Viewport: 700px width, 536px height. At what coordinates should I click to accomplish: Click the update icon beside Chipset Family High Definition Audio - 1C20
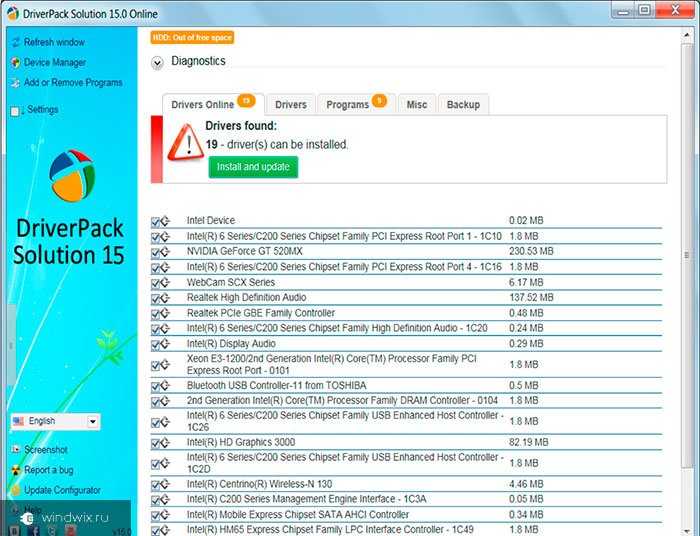click(165, 328)
